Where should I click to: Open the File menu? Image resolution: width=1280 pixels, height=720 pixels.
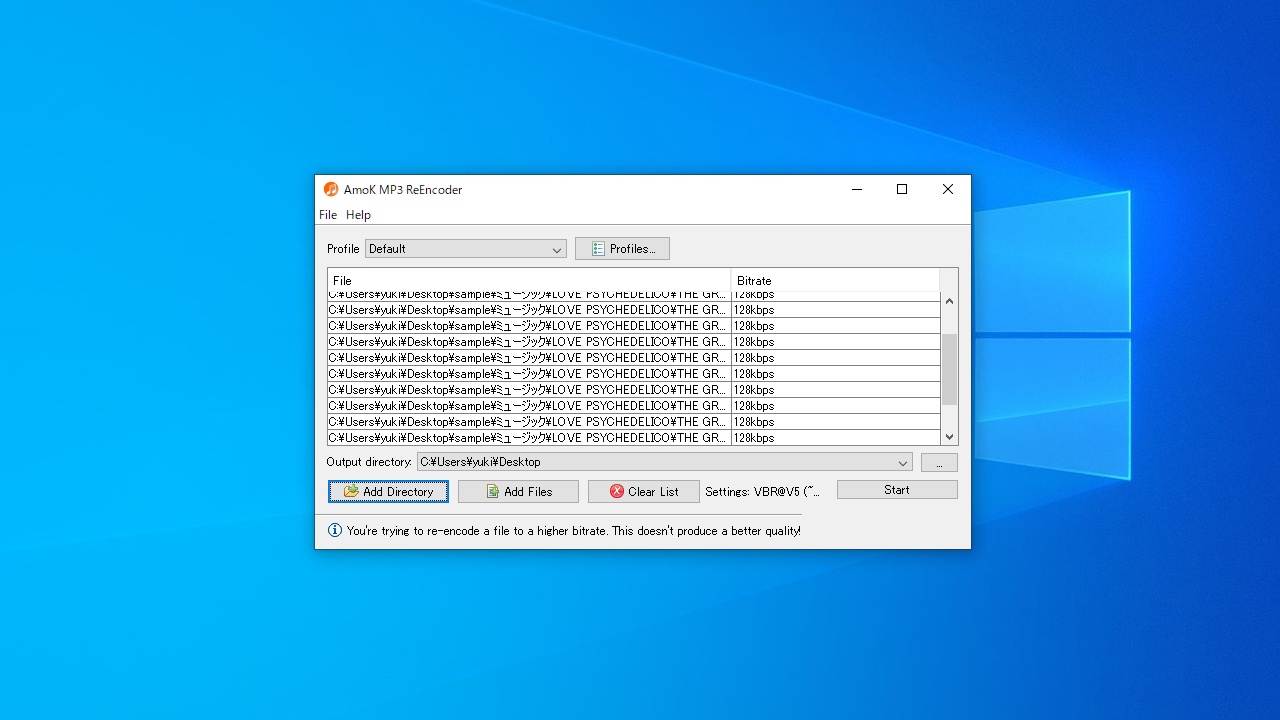(x=328, y=215)
